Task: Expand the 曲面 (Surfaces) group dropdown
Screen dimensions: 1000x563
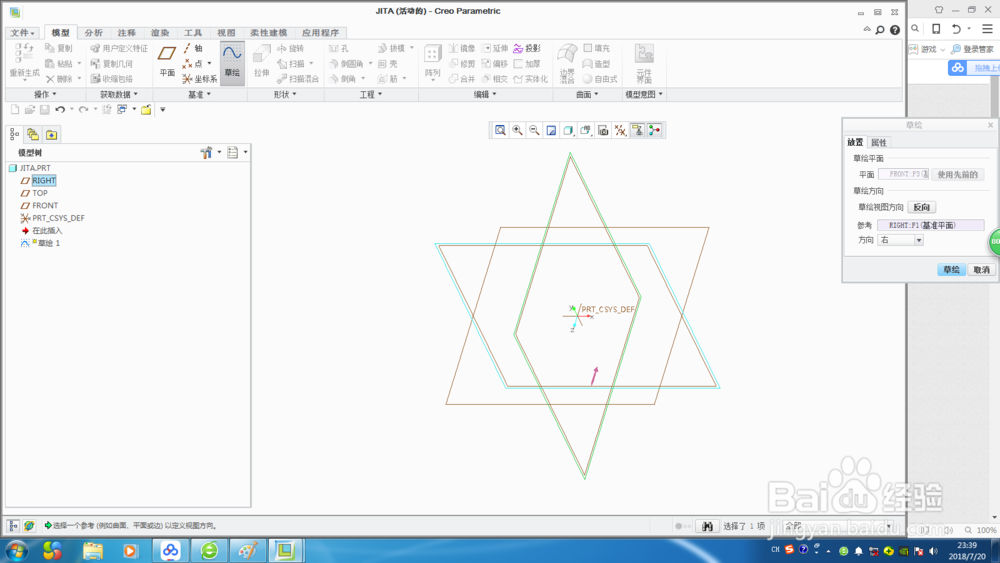Action: [587, 94]
